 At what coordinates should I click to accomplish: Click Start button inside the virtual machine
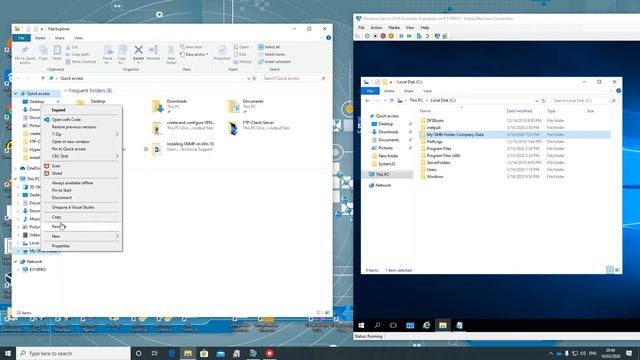tap(361, 325)
